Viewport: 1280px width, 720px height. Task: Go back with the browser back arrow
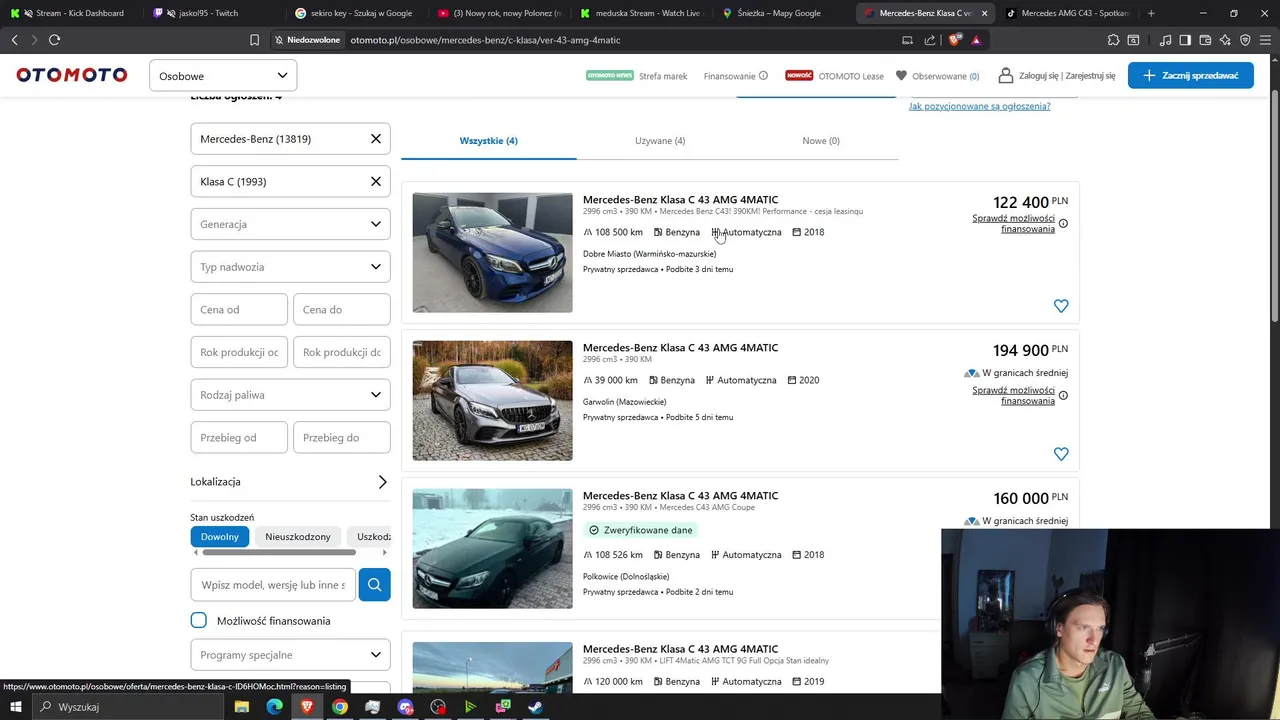click(14, 40)
